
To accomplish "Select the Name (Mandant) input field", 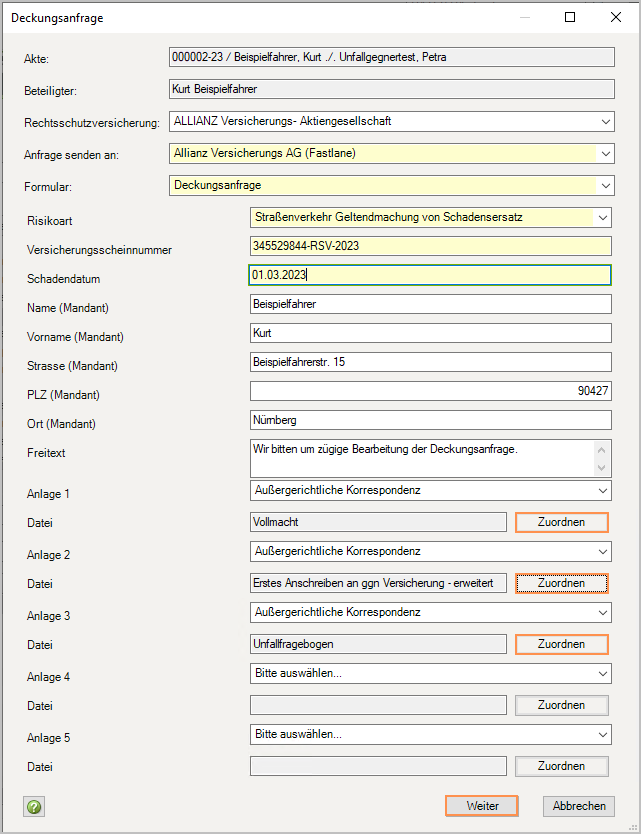I will tap(430, 304).
